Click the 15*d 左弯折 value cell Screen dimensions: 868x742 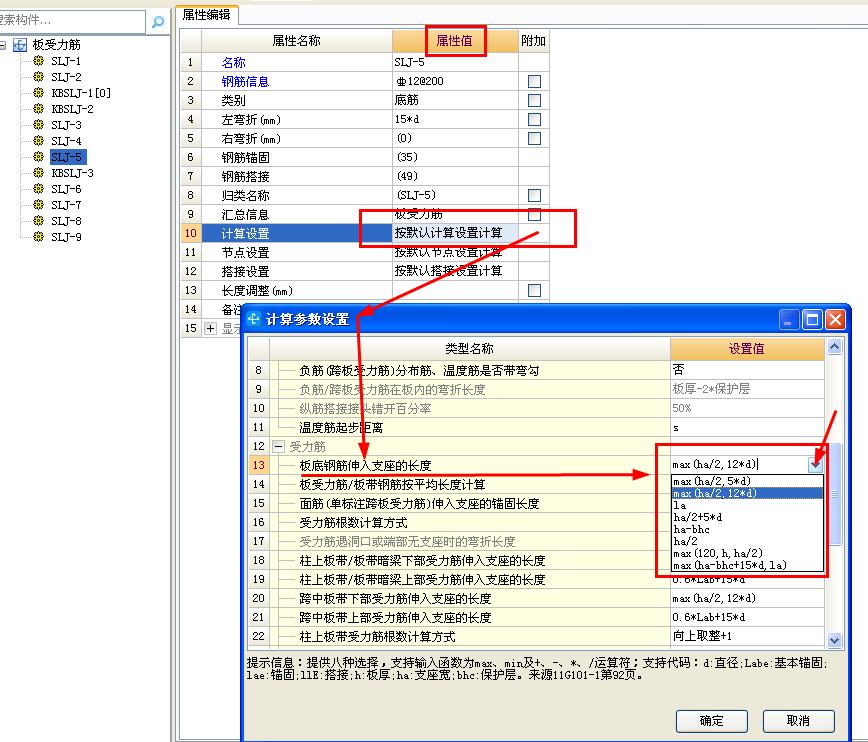[x=455, y=119]
